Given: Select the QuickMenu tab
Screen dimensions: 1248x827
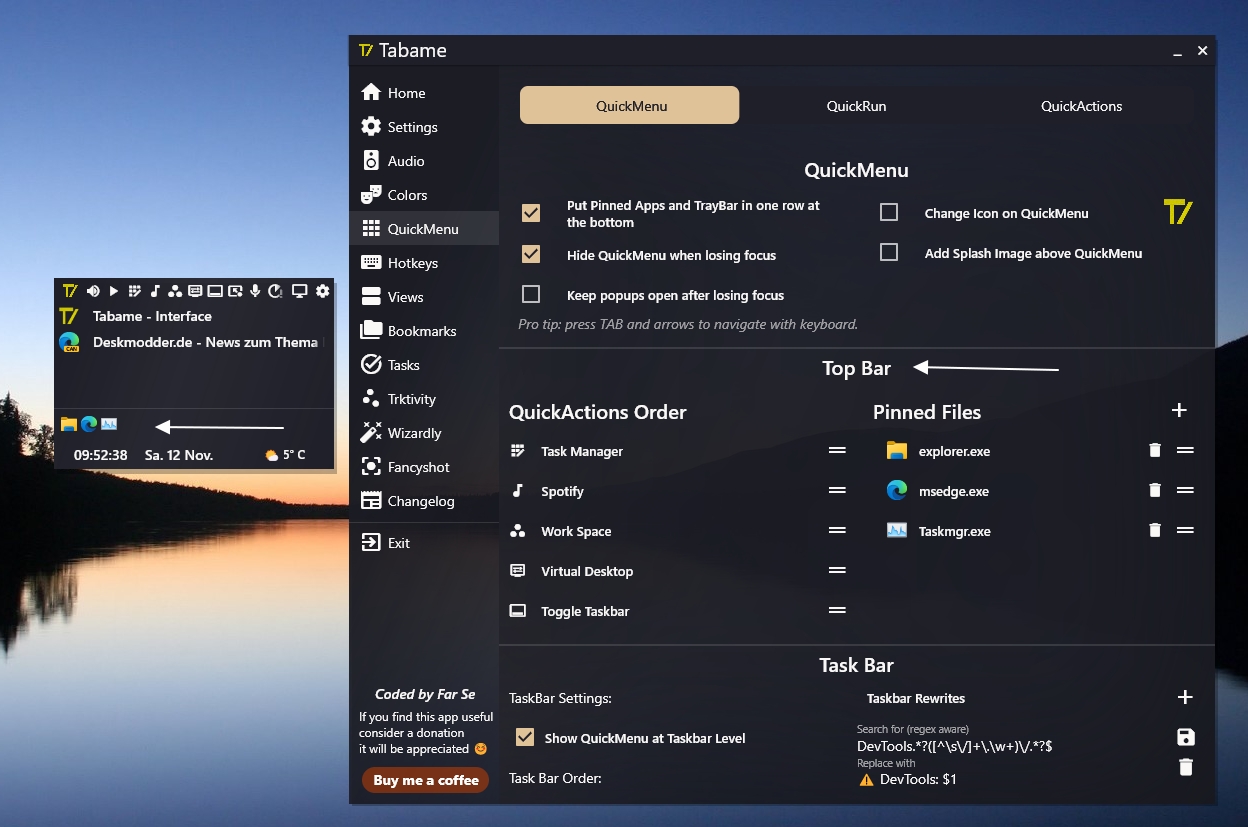Looking at the screenshot, I should (x=630, y=105).
